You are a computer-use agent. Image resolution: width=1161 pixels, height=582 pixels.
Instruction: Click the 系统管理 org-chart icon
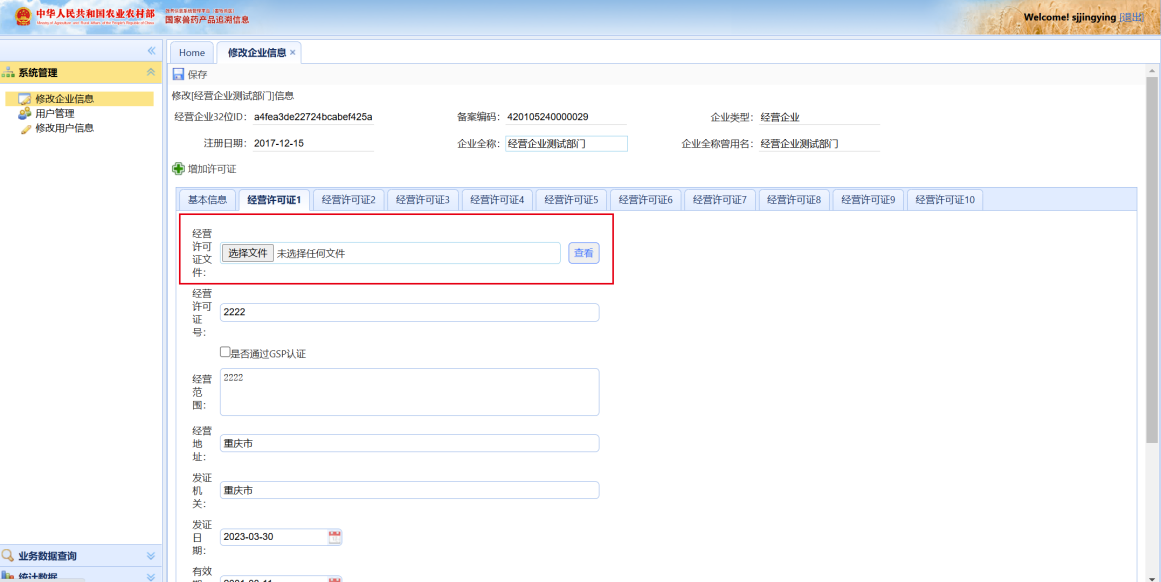[9, 73]
